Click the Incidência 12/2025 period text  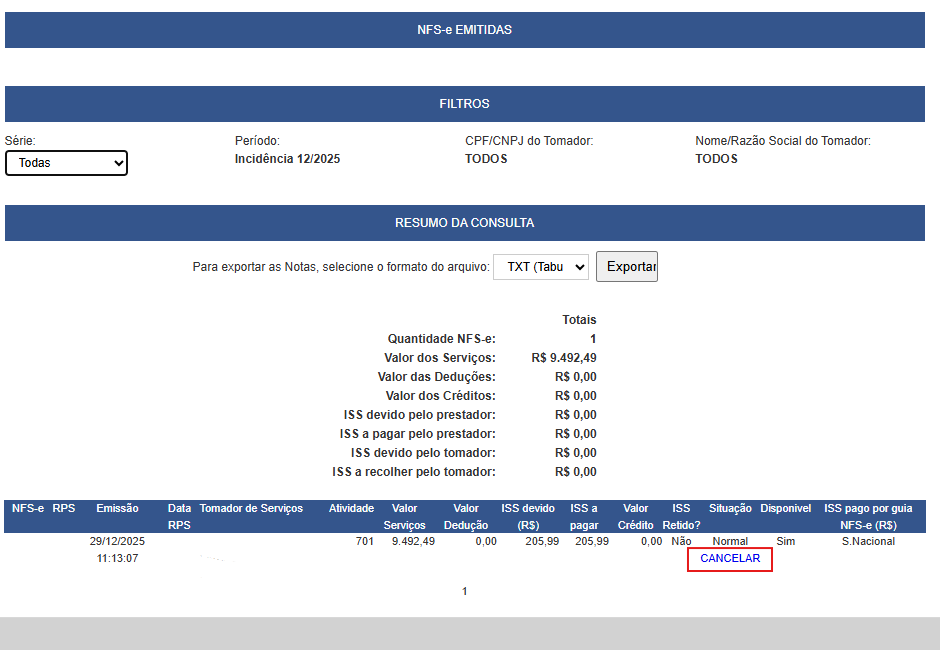click(287, 159)
